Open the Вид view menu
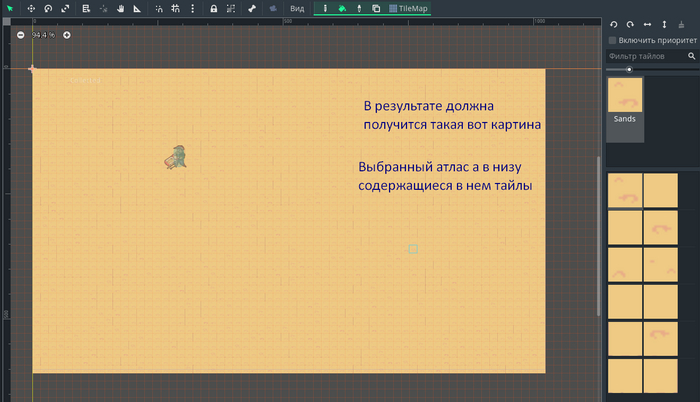The image size is (700, 402). pyautogui.click(x=297, y=8)
